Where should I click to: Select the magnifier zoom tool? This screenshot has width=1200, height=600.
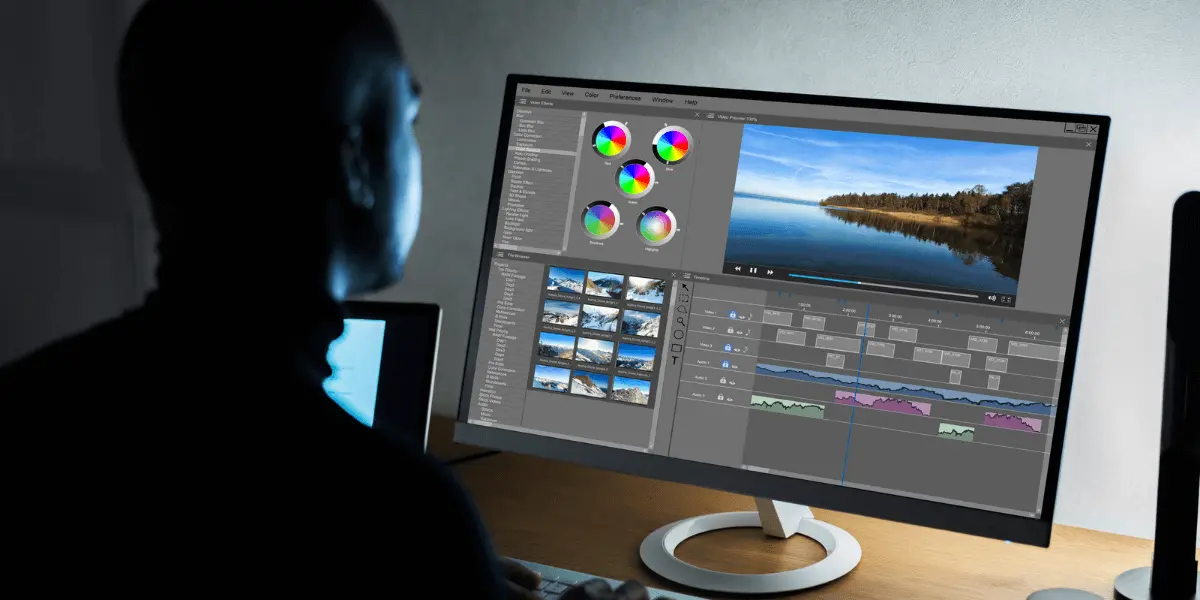681,321
